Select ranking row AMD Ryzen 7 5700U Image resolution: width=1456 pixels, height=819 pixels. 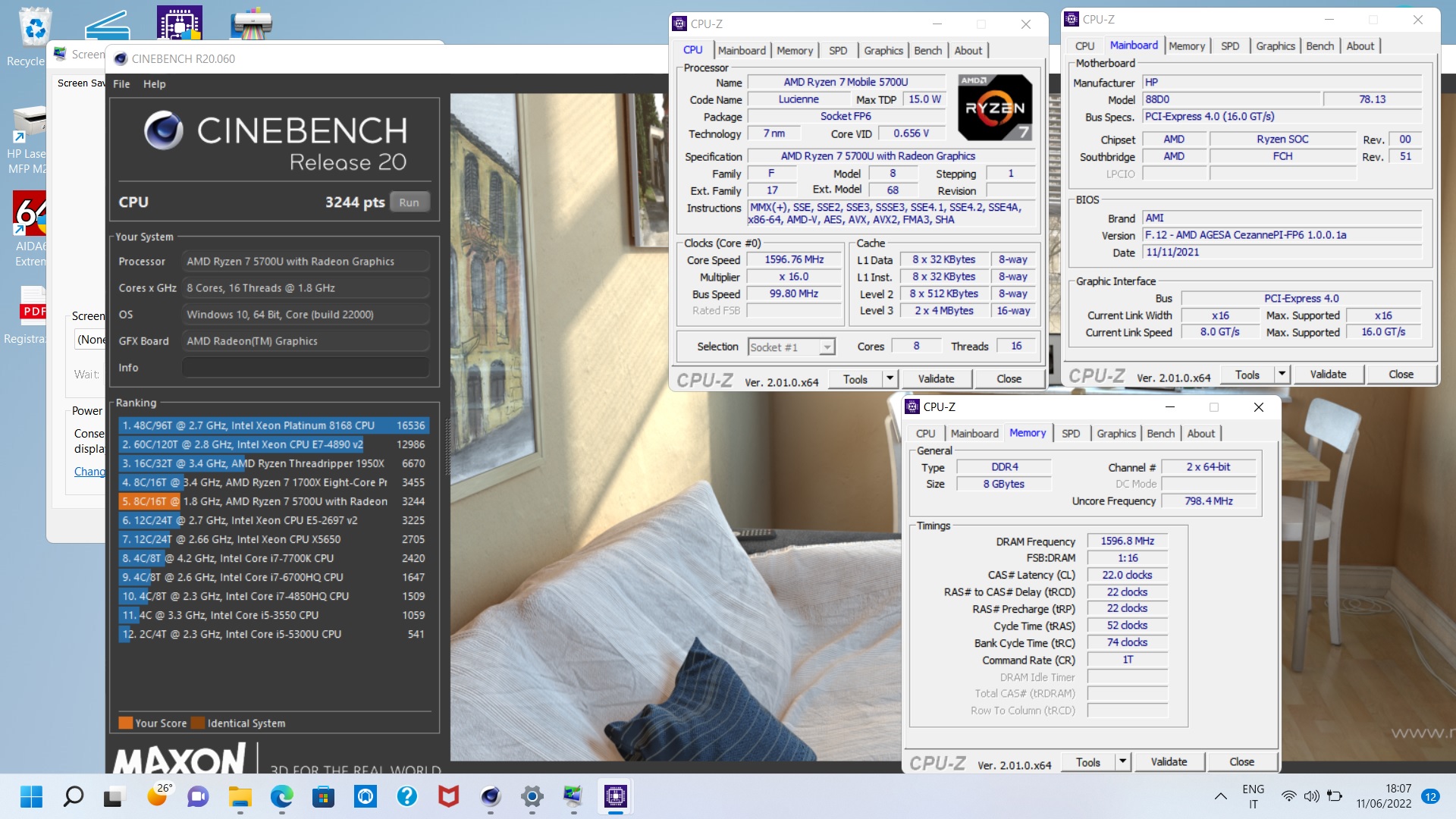[274, 501]
